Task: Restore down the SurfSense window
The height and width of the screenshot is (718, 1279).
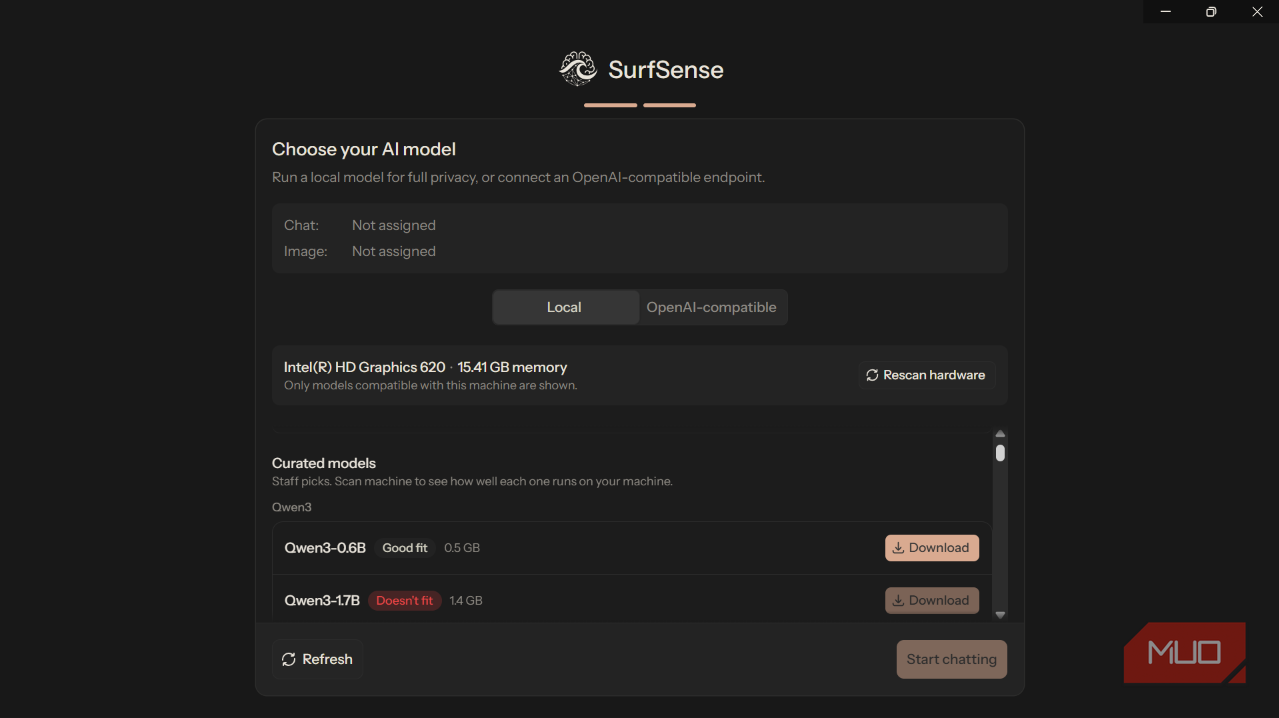Action: pyautogui.click(x=1211, y=11)
